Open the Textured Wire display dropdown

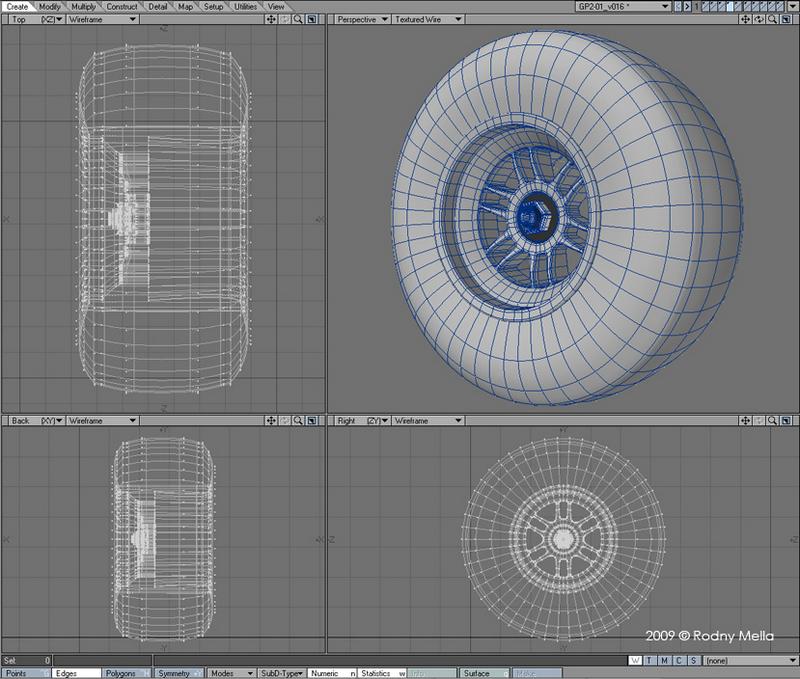(427, 19)
